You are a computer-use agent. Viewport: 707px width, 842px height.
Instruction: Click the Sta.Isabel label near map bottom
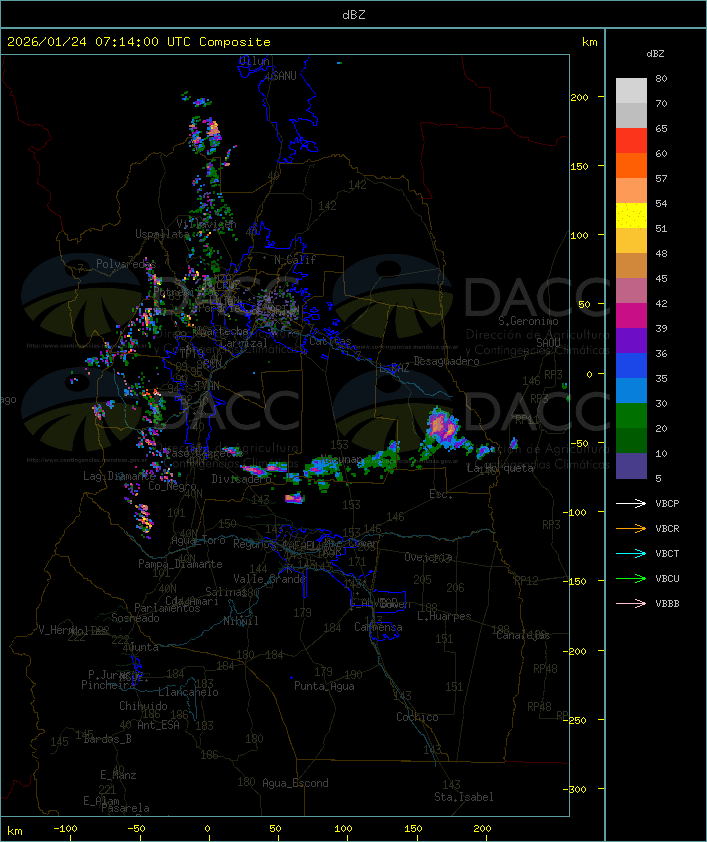(x=463, y=797)
